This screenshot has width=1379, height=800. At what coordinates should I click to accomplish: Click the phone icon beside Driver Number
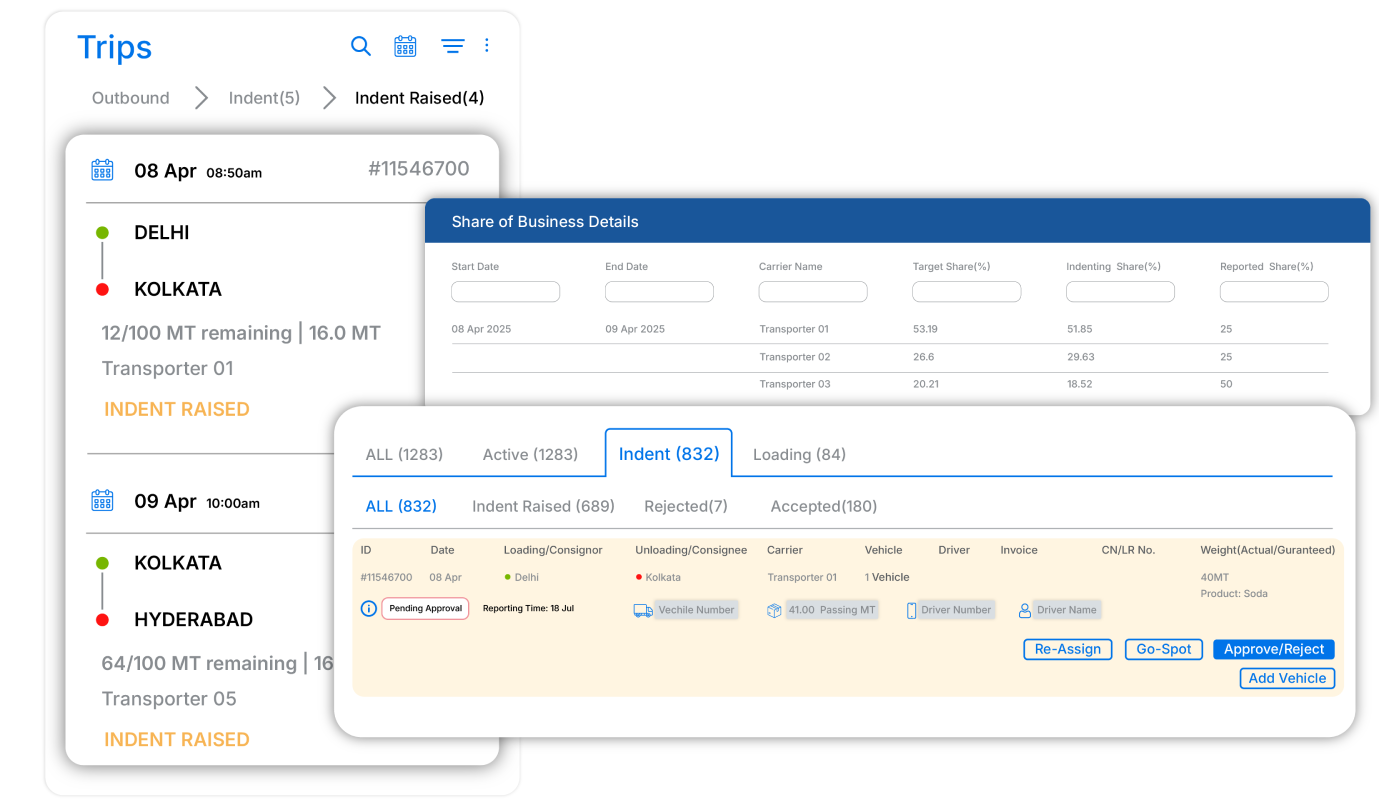[x=911, y=610]
